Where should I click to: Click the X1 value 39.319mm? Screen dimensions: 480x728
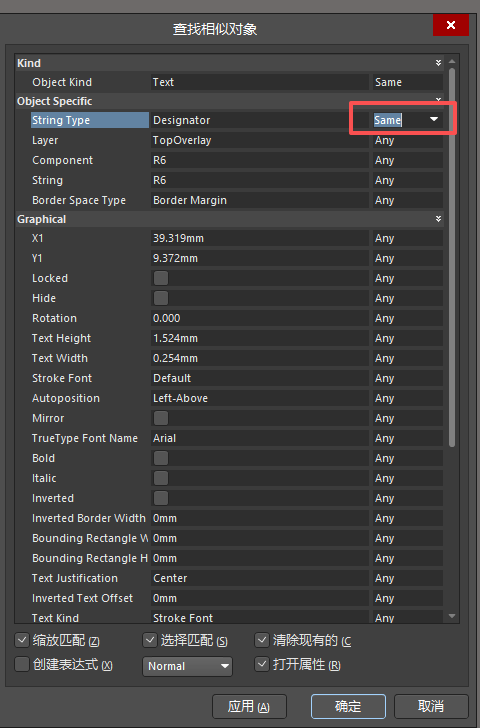[259, 238]
